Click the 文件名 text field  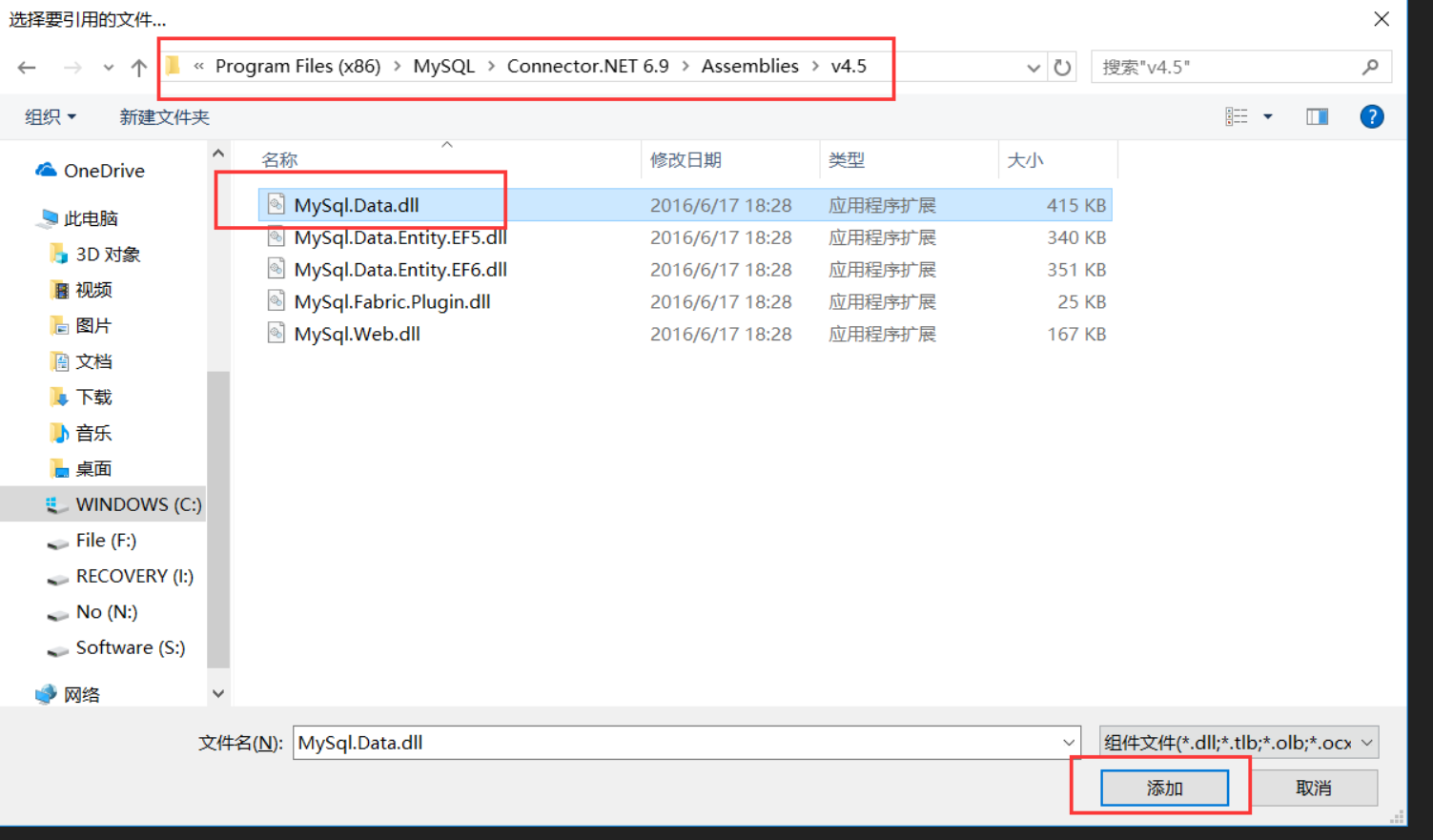675,743
